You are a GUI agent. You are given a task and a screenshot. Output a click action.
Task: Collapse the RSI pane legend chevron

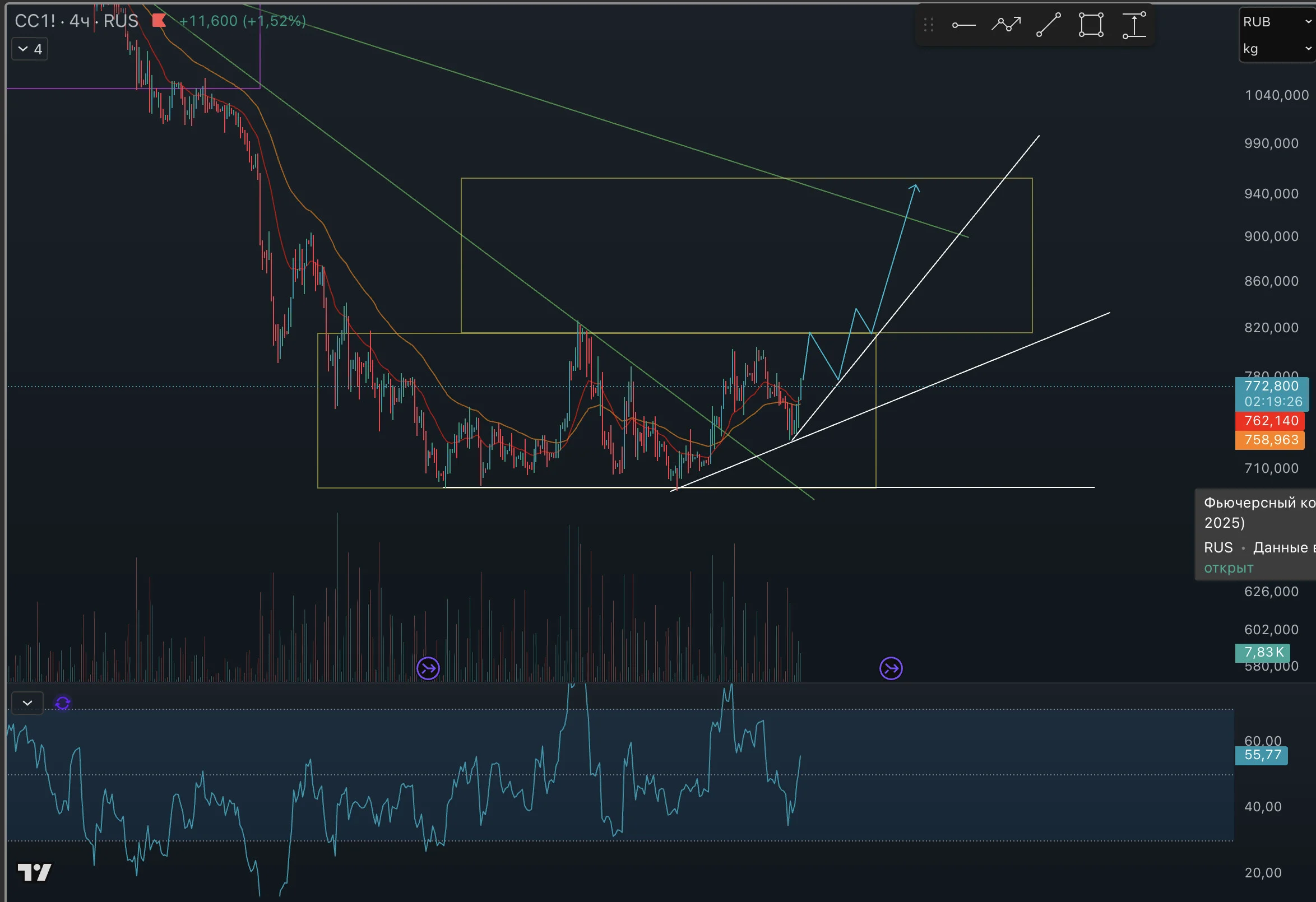27,703
